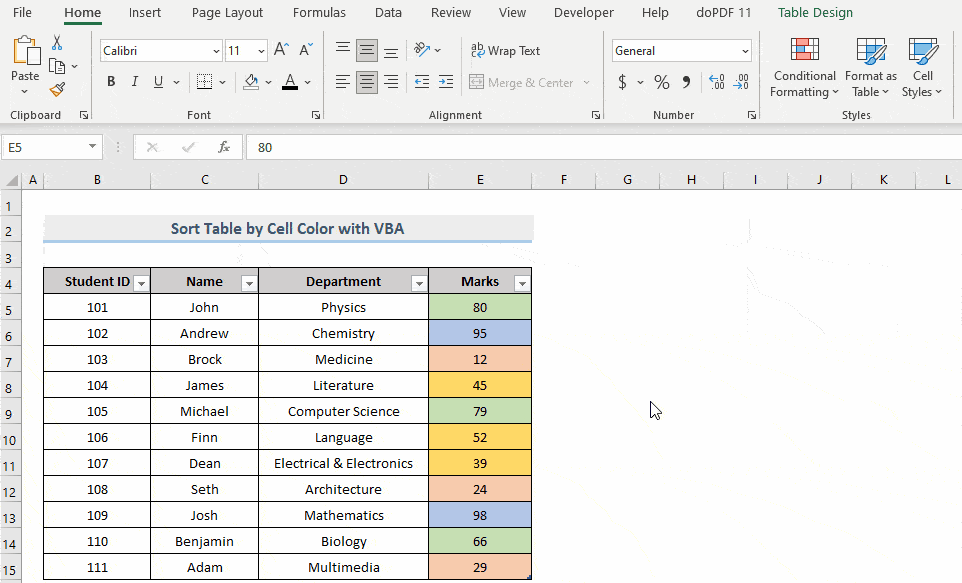Switch to the Table Design tab
Screen dimensions: 962x583
tap(814, 13)
